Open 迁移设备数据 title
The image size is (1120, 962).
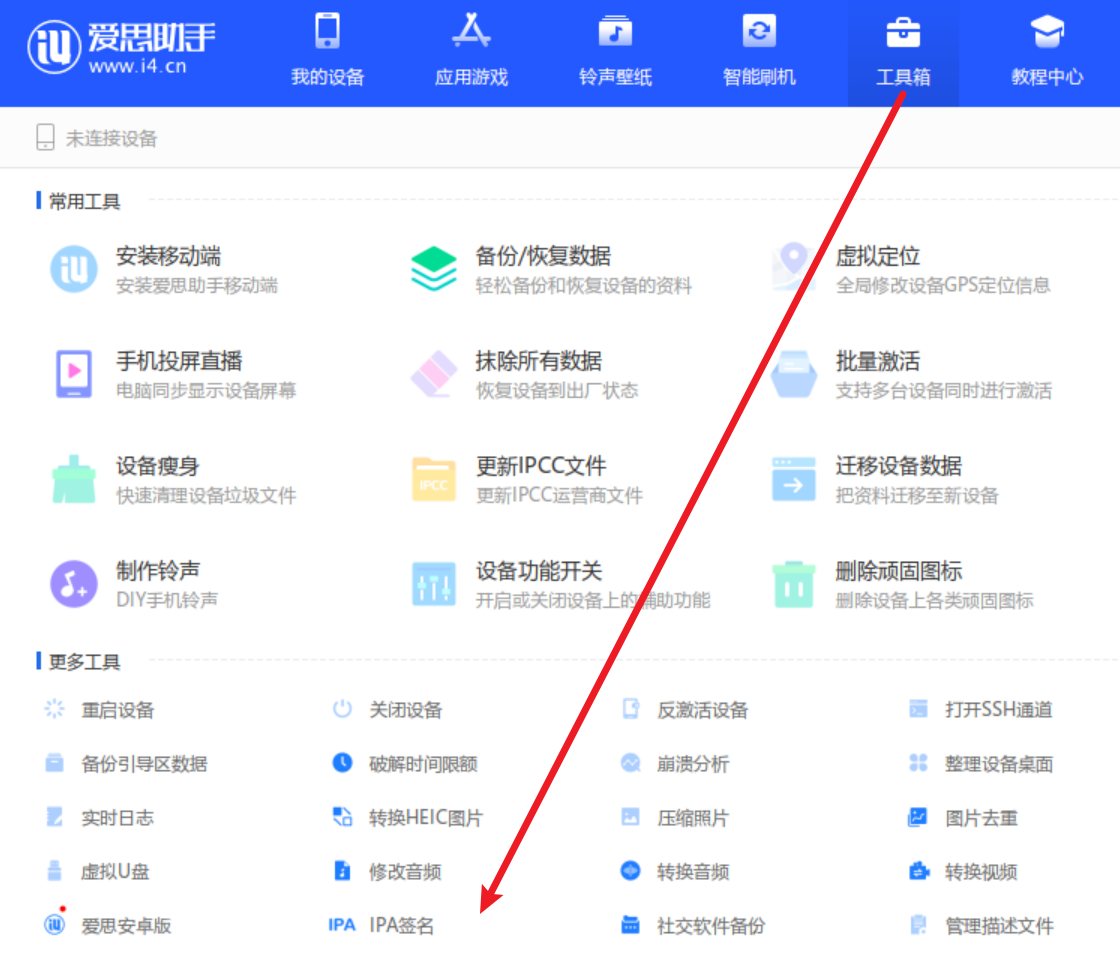pos(899,466)
